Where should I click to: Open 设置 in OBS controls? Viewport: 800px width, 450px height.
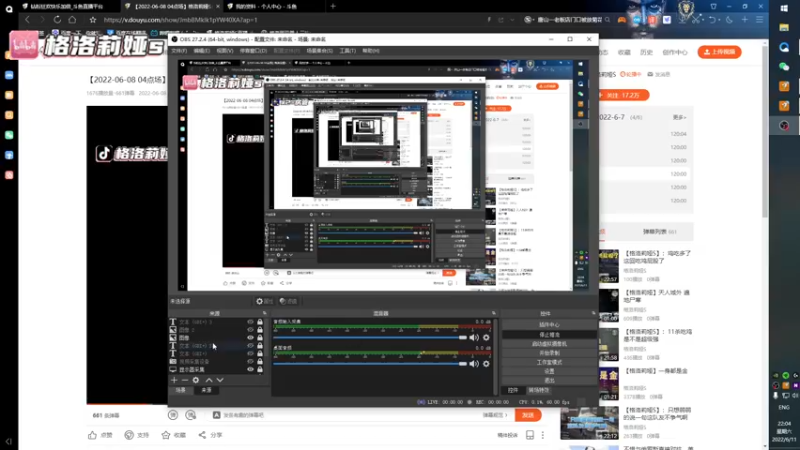[549, 371]
